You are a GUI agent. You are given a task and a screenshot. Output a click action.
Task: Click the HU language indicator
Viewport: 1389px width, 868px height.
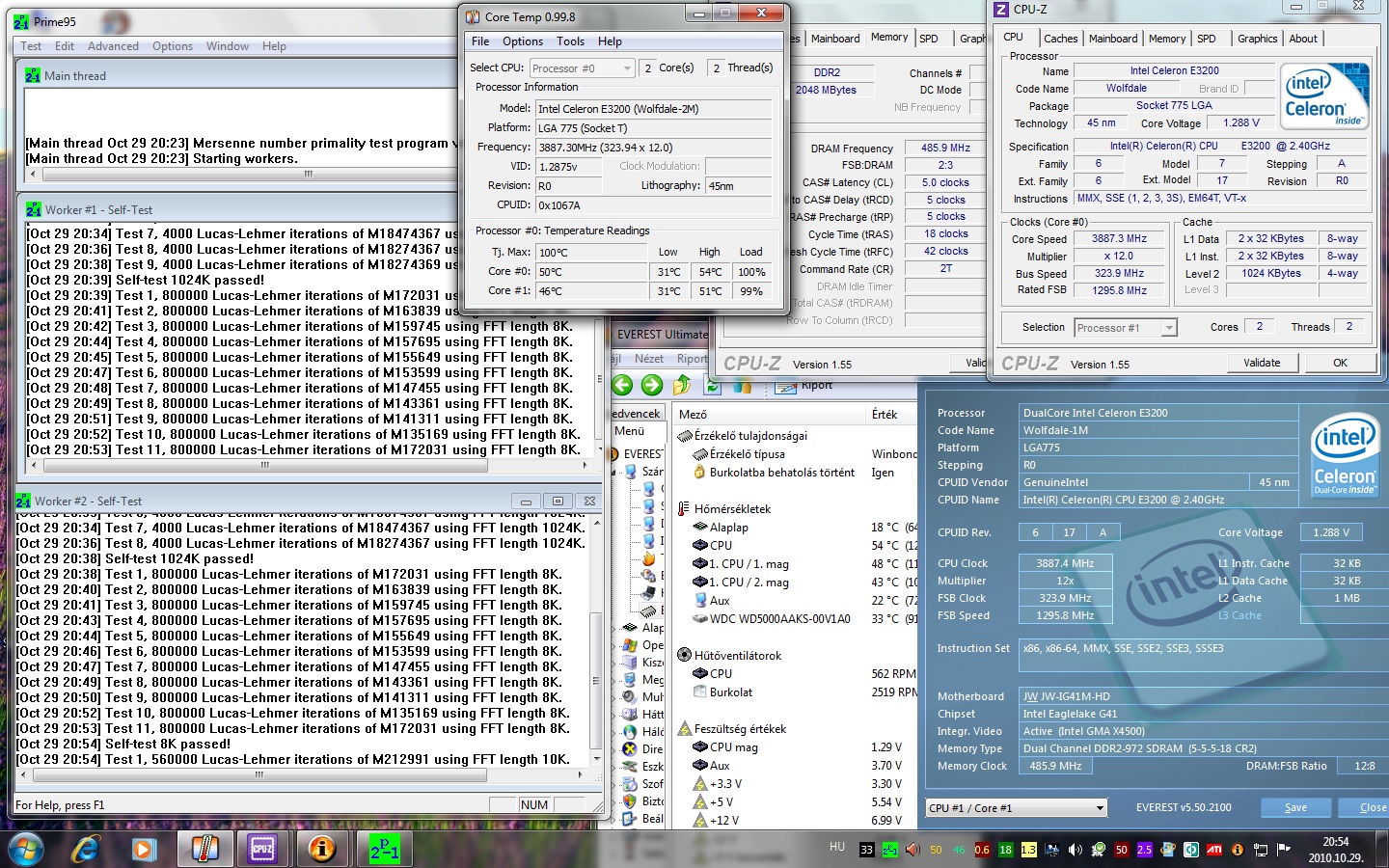pos(837,847)
